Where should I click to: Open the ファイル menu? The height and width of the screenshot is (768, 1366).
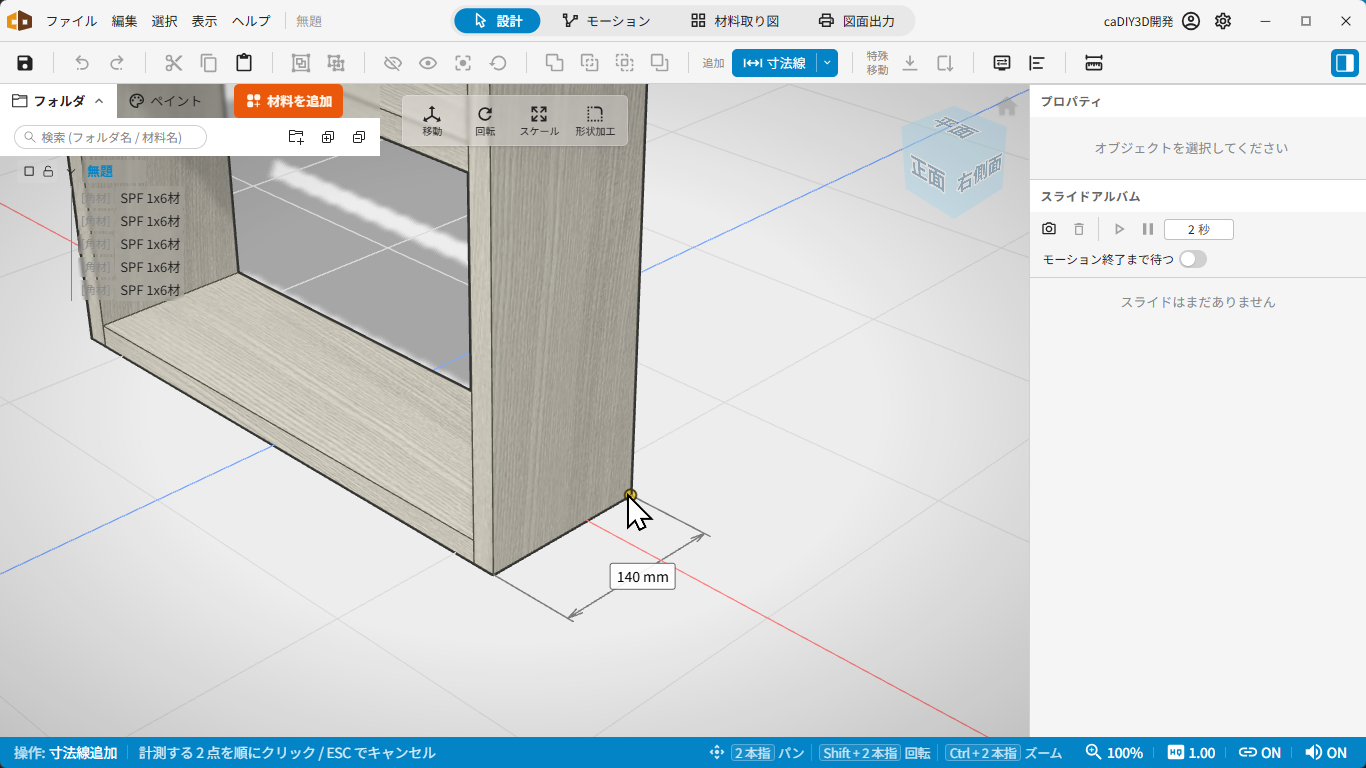(x=72, y=21)
